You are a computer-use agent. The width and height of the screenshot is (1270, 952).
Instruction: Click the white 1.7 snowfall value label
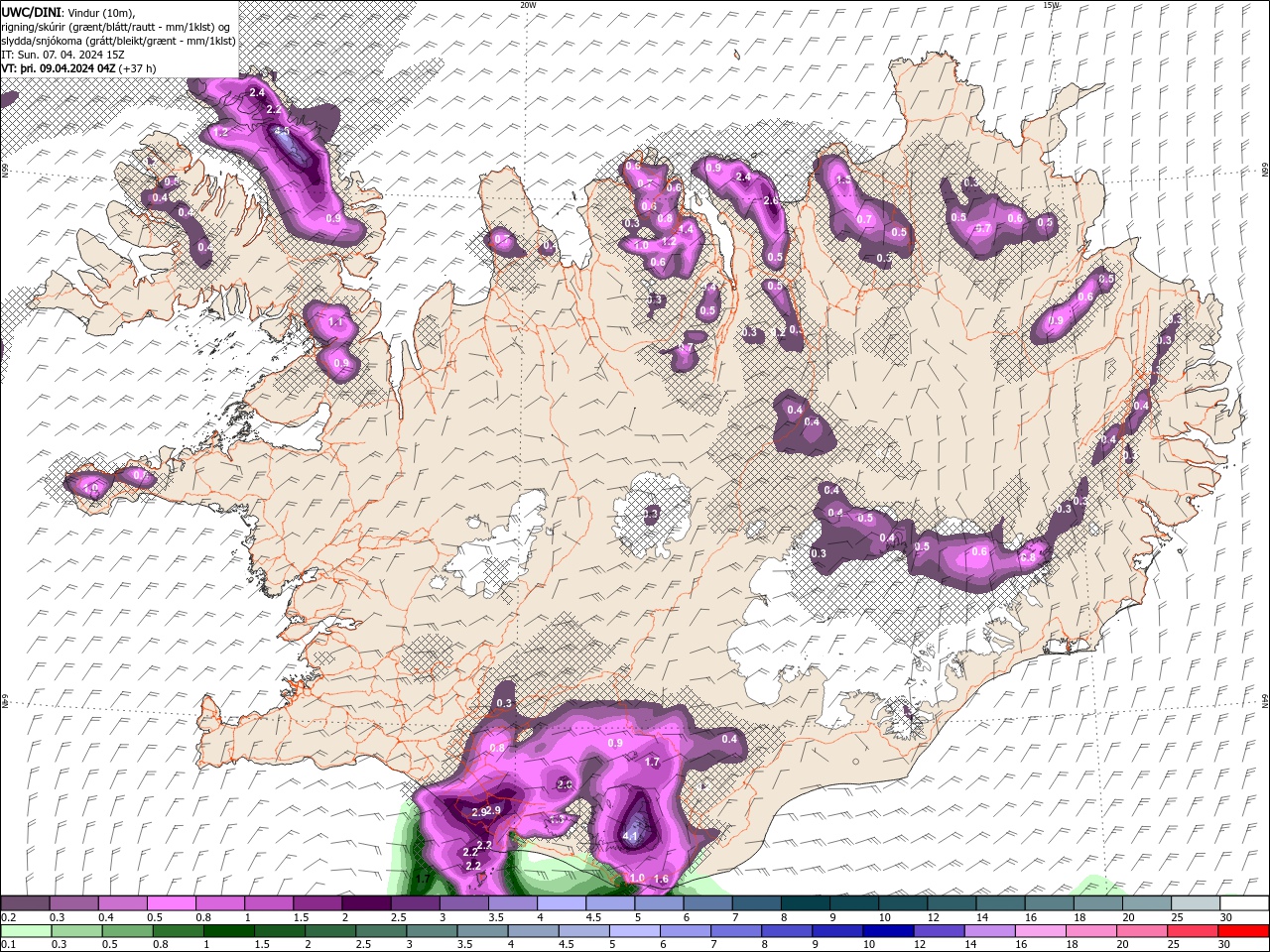(x=652, y=762)
